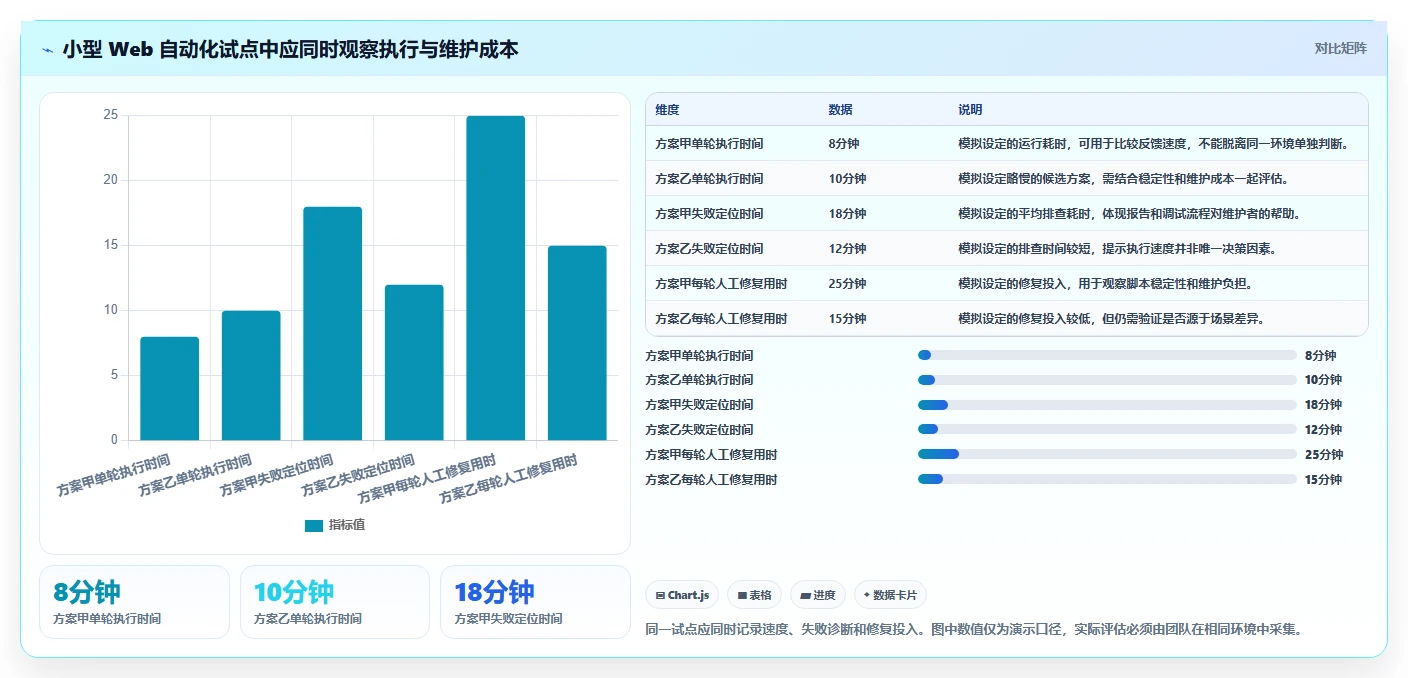Screen dimensions: 1408x678
Task: Click the 维度 column header
Action: click(667, 110)
